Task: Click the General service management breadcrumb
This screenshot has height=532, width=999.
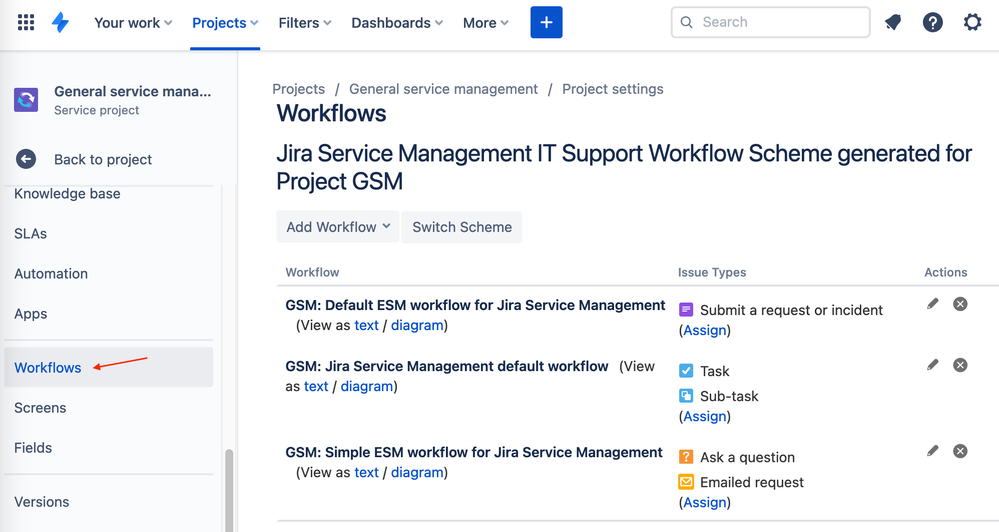Action: tap(443, 89)
